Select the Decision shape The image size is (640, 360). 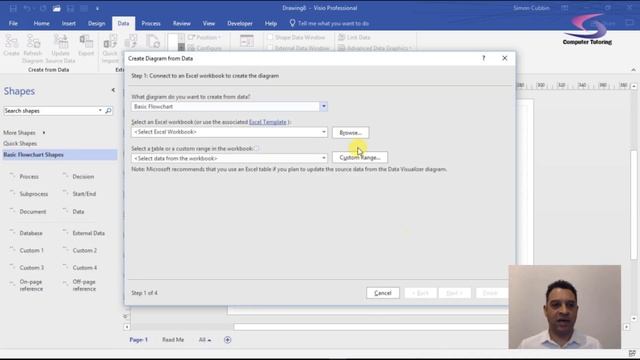[x=78, y=176]
